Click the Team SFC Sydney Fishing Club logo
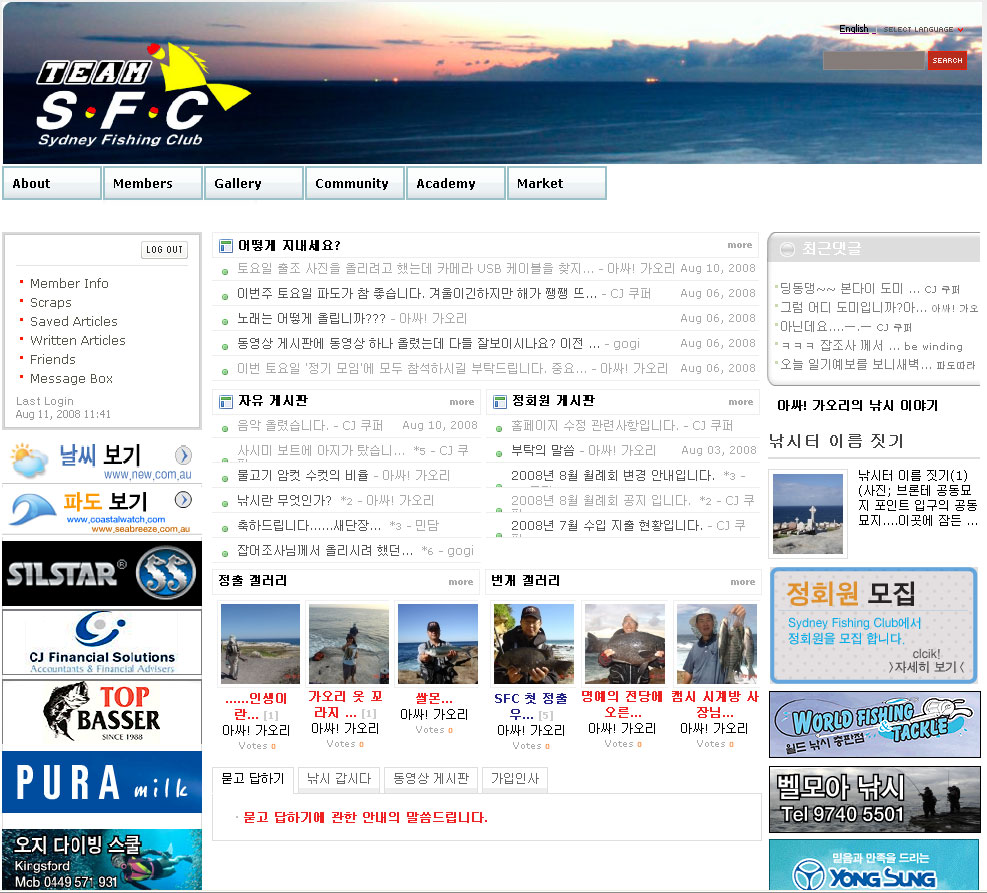Screen dimensions: 987x893 [144, 96]
